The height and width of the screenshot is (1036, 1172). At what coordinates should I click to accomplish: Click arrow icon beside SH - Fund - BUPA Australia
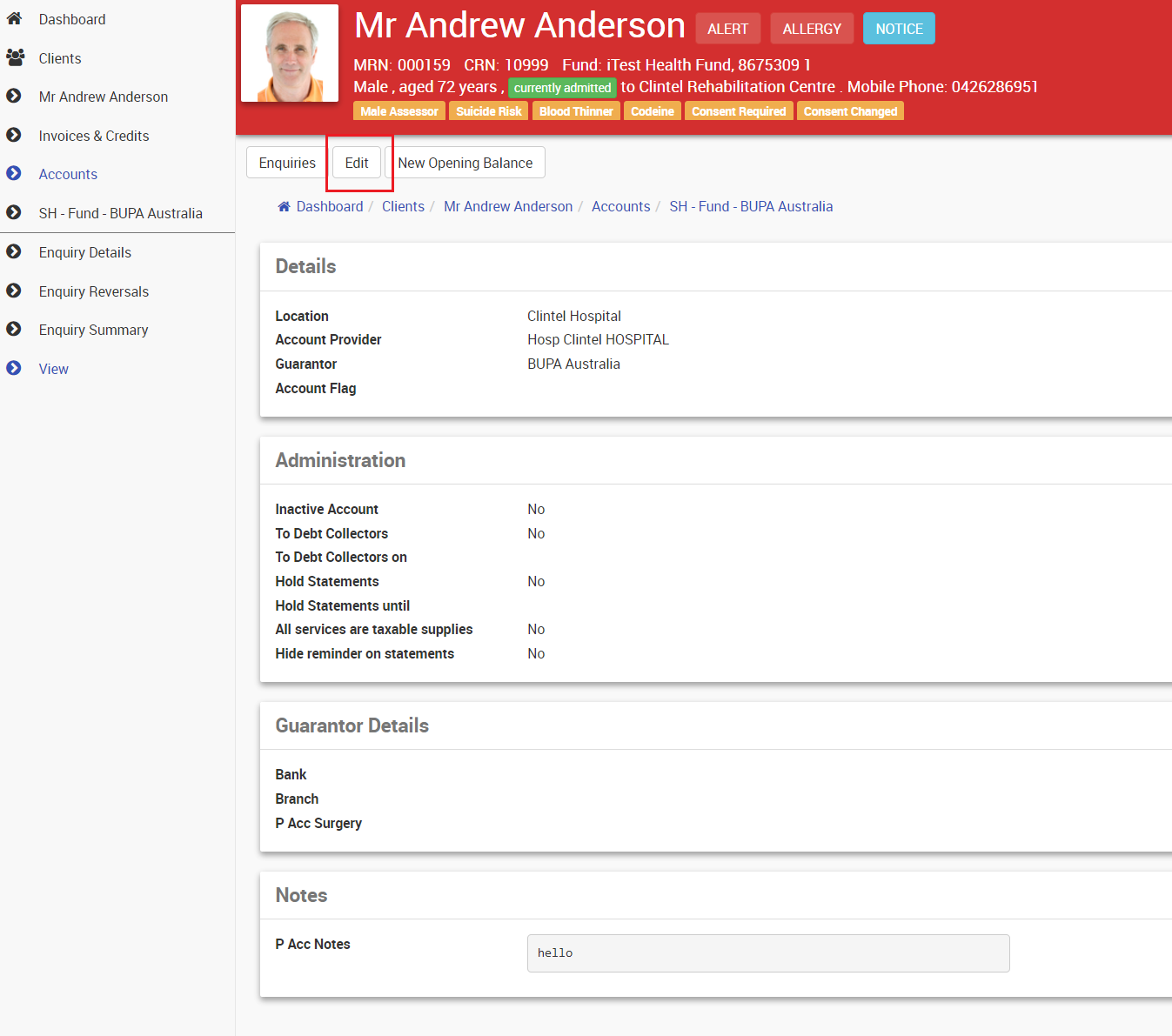14,212
